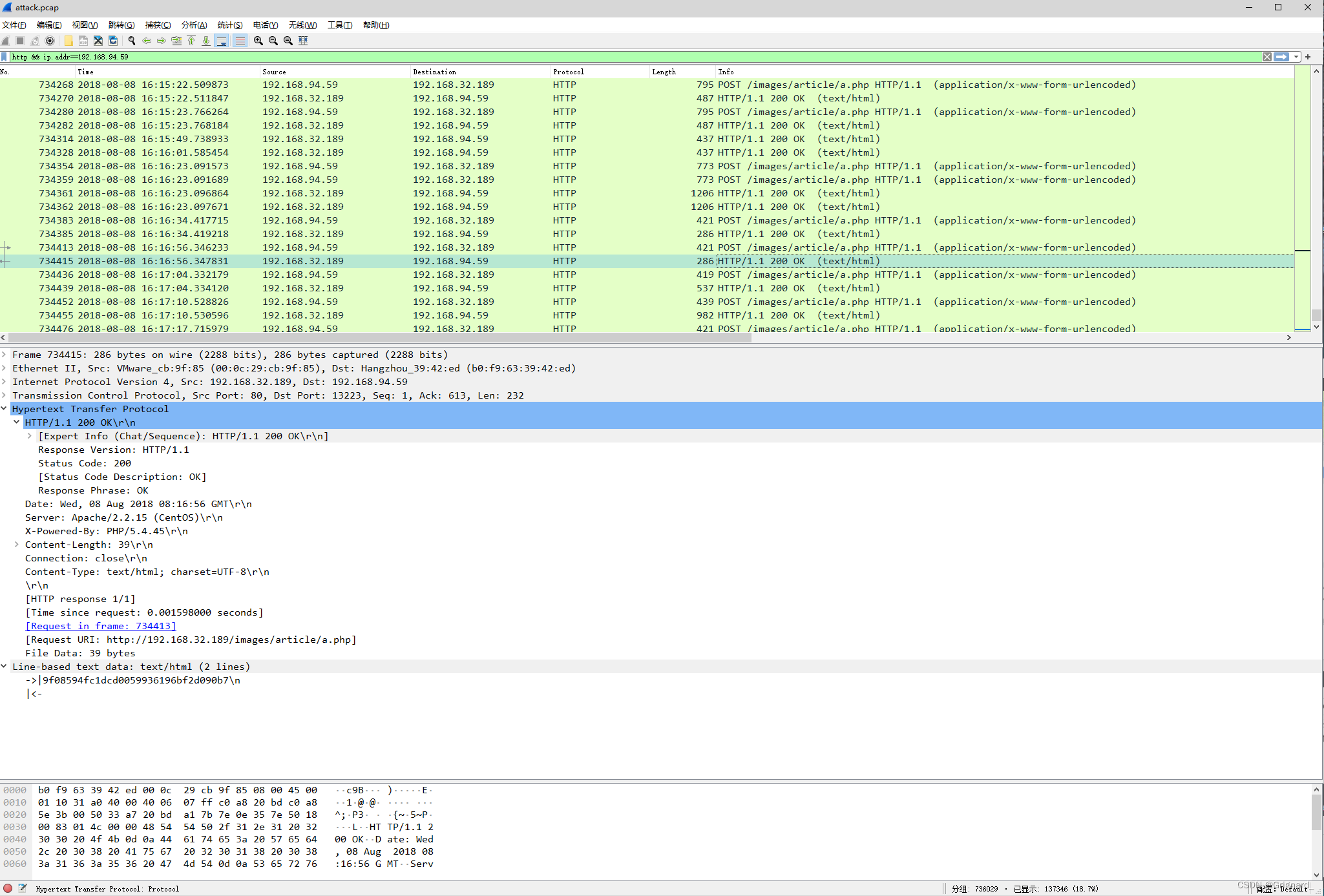Open 帮助(H) menu

click(376, 25)
